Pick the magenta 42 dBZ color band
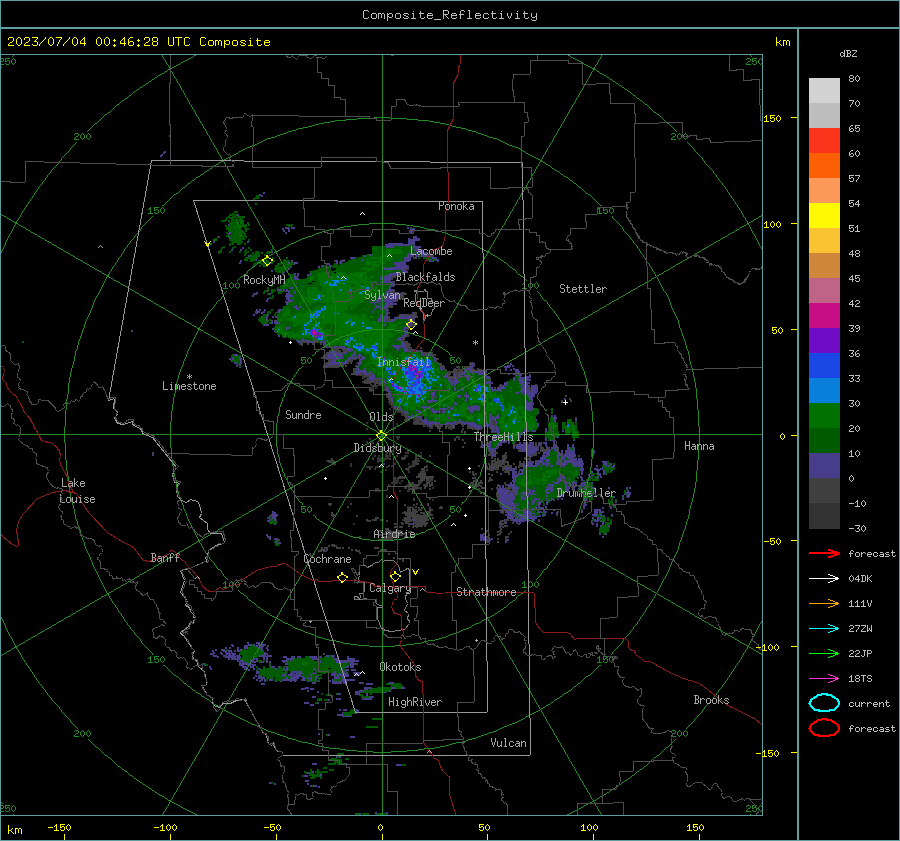900x841 pixels. pyautogui.click(x=824, y=316)
